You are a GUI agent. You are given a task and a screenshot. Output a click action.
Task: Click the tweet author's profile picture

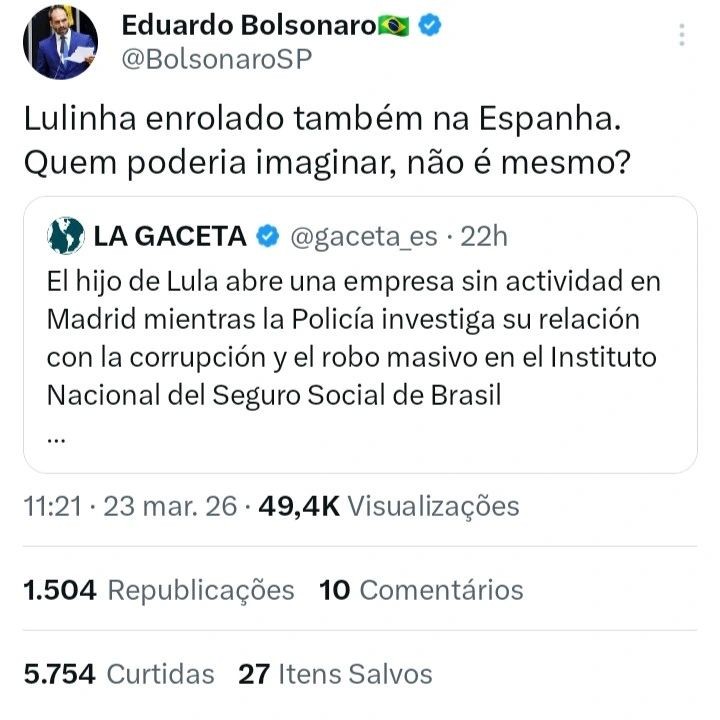tap(60, 42)
